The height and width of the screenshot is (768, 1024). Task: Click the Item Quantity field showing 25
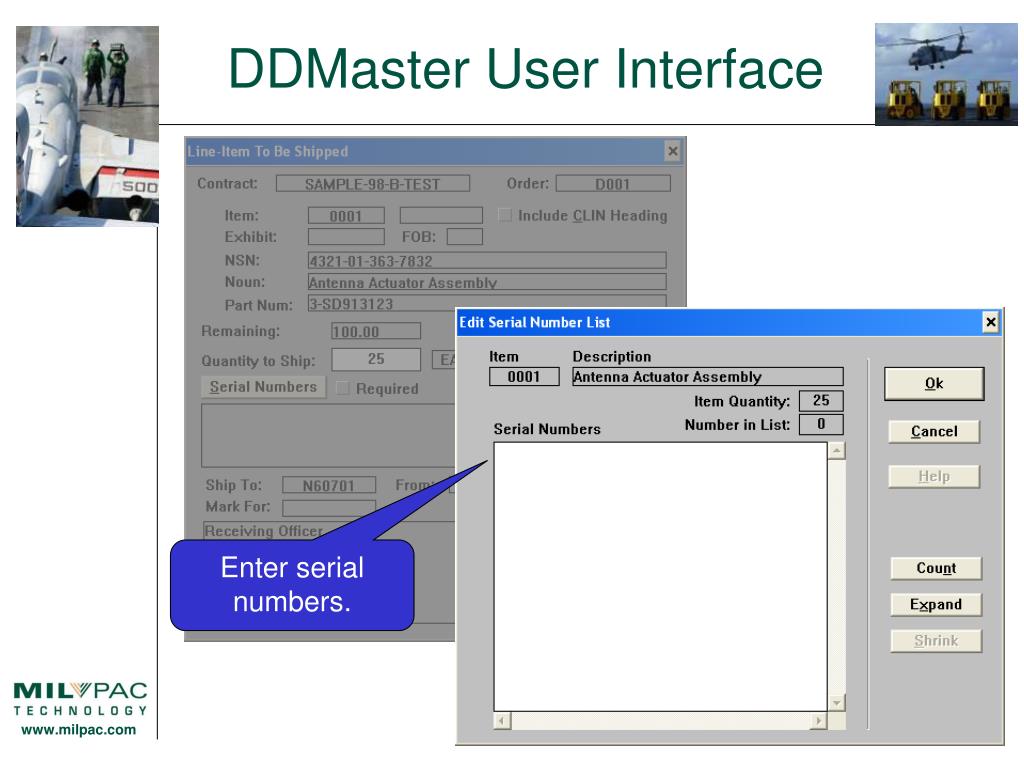click(821, 400)
